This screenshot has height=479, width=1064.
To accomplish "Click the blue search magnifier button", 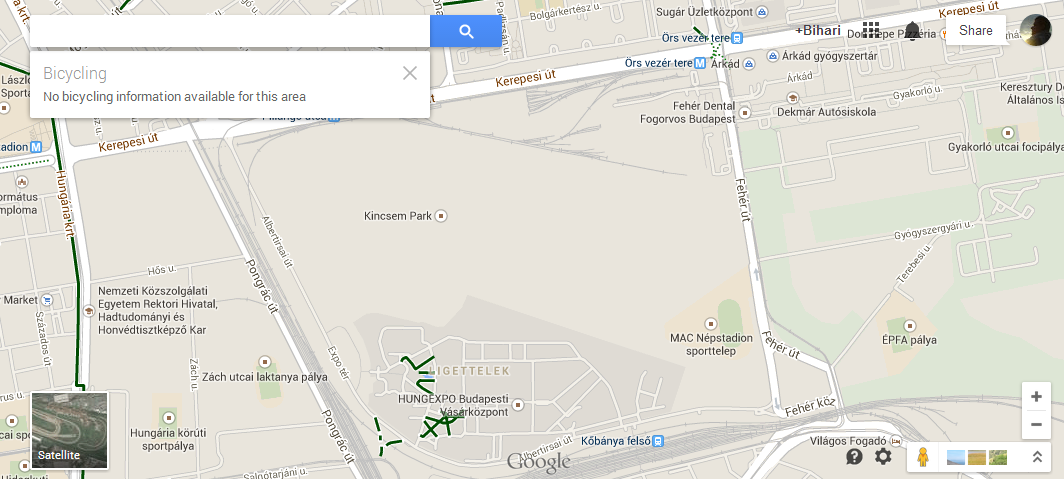I will pos(466,31).
